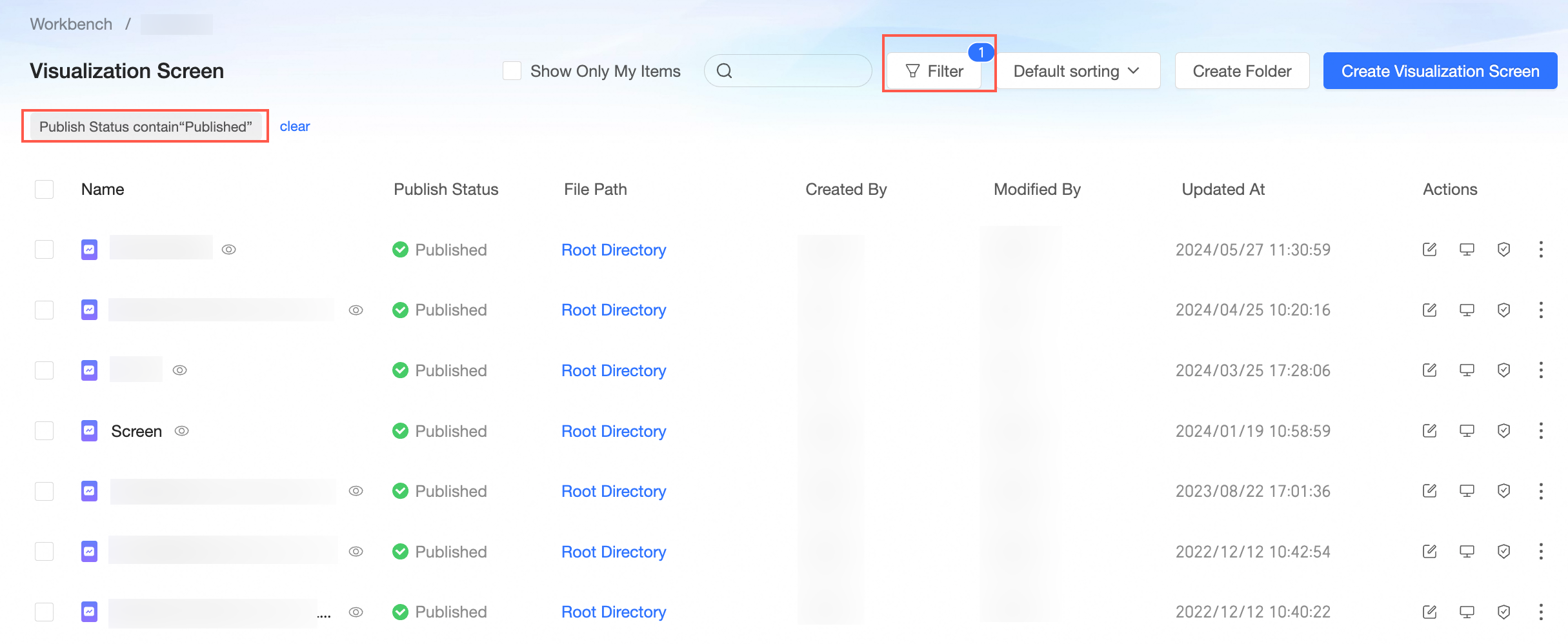Open more options for row 2024/05/27 11:30:59
Viewport: 1568px width, 644px height.
pos(1541,250)
